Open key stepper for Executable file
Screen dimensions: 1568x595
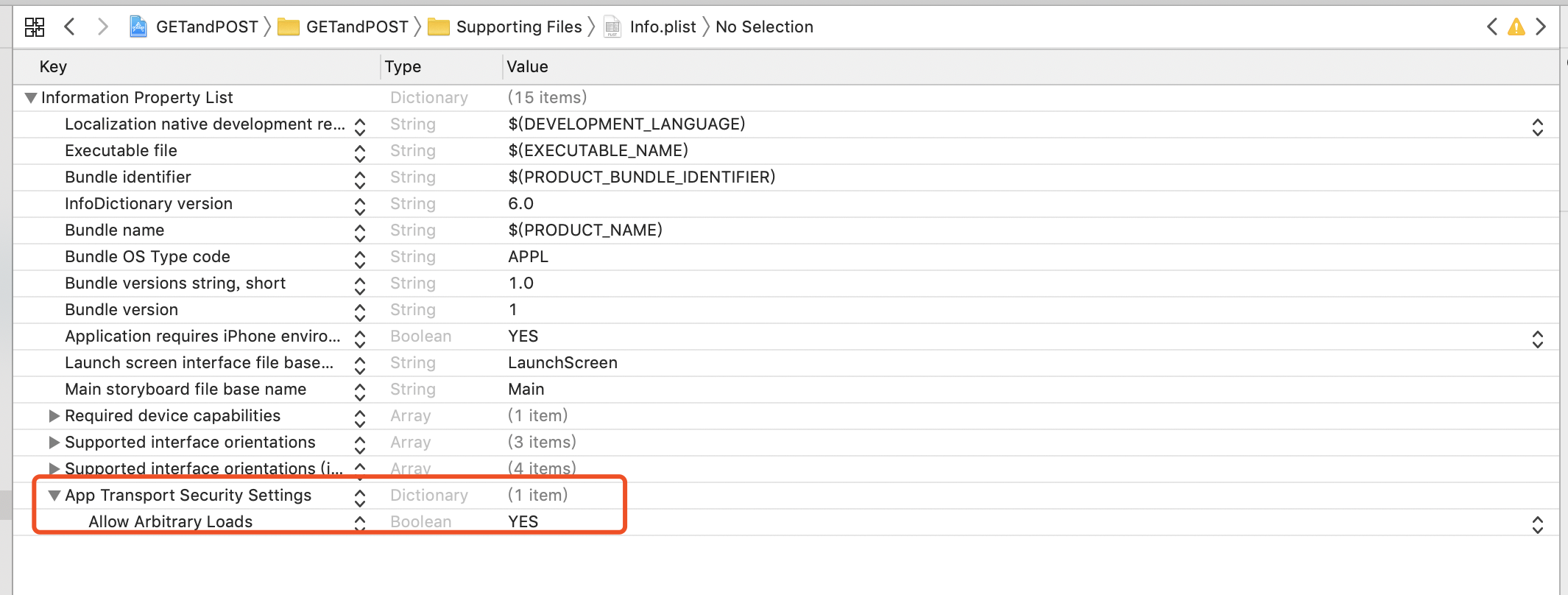[360, 153]
